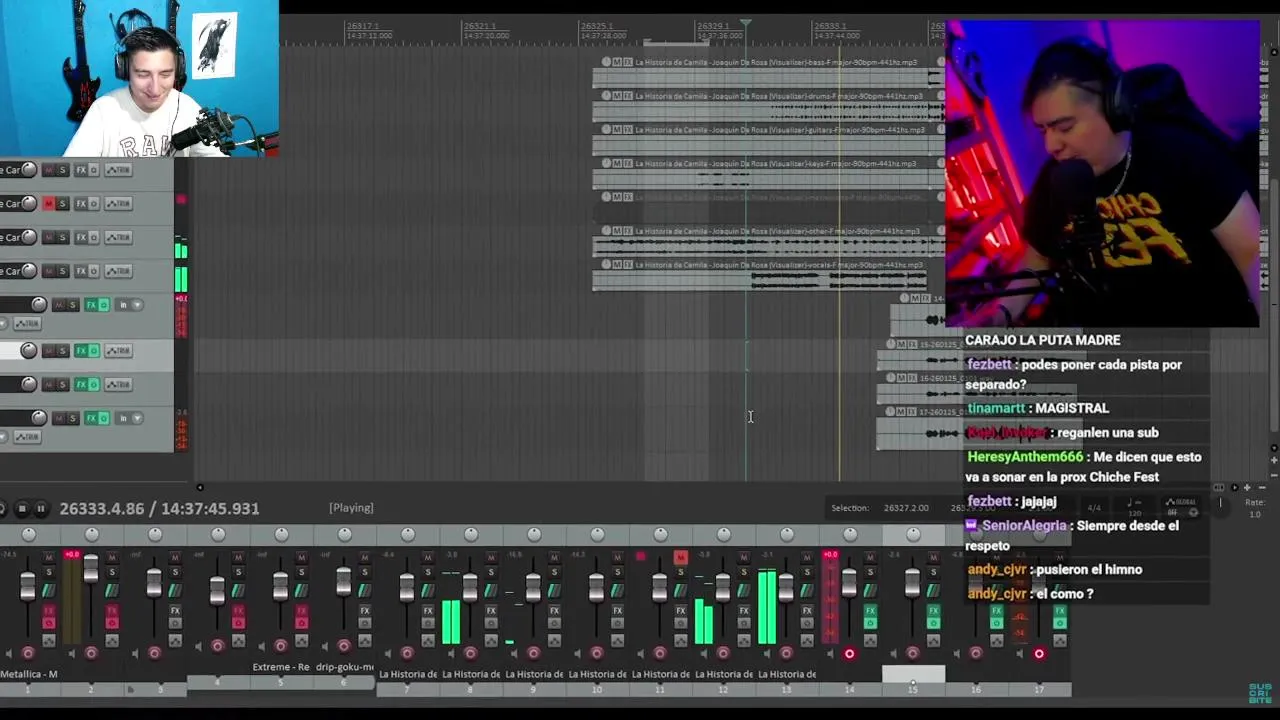
Task: Open the green FX button on mixer channel 16
Action: pos(996,610)
